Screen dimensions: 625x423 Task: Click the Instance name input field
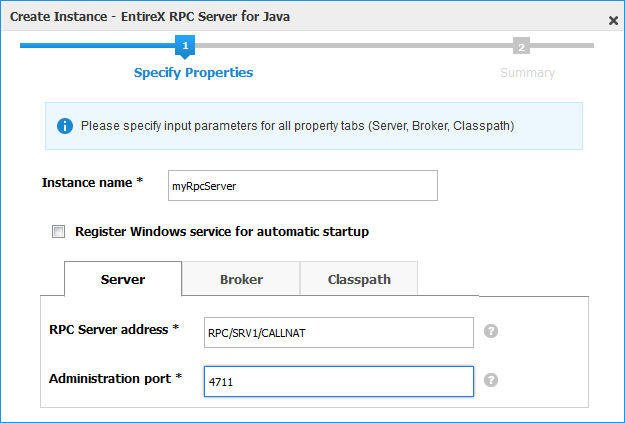pos(303,186)
